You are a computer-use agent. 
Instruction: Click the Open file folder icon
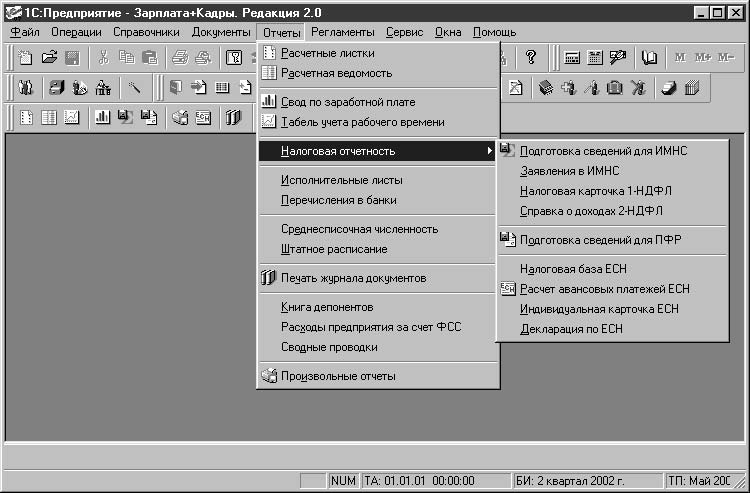(x=48, y=58)
